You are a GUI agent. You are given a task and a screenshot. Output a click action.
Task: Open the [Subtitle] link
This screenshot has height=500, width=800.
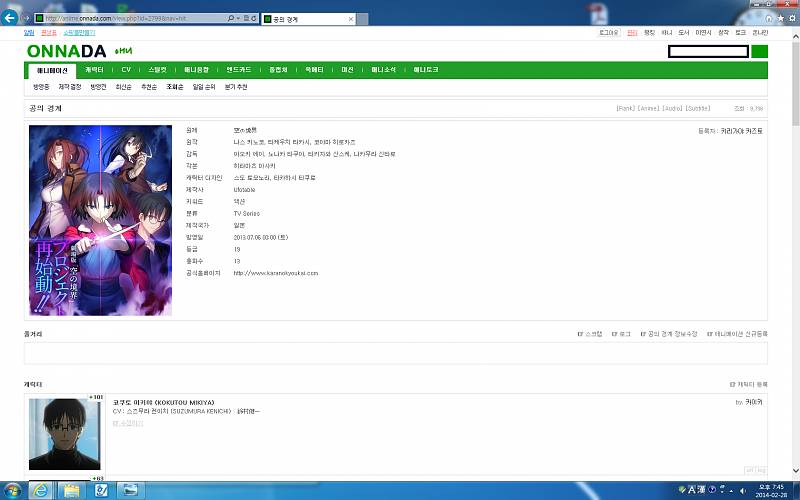tap(697, 108)
